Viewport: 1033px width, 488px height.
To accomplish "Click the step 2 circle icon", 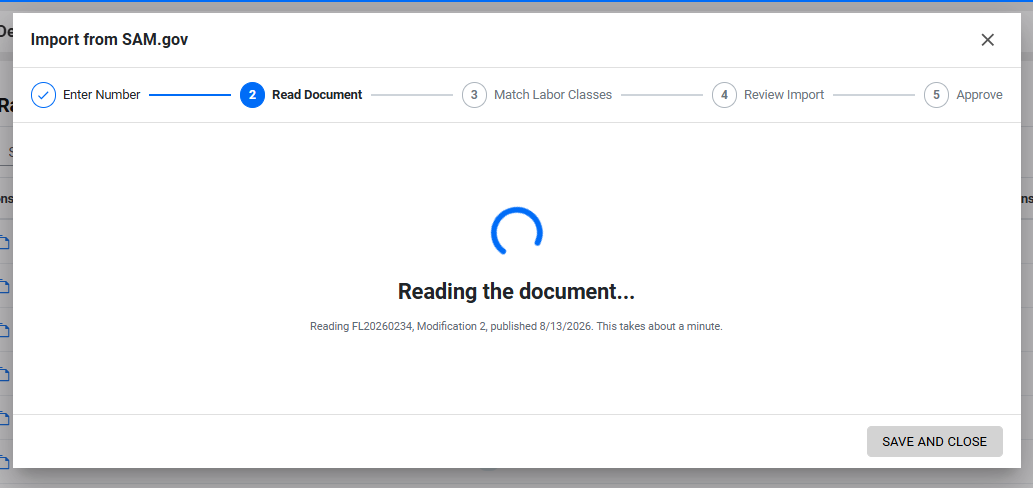I will click(x=252, y=95).
